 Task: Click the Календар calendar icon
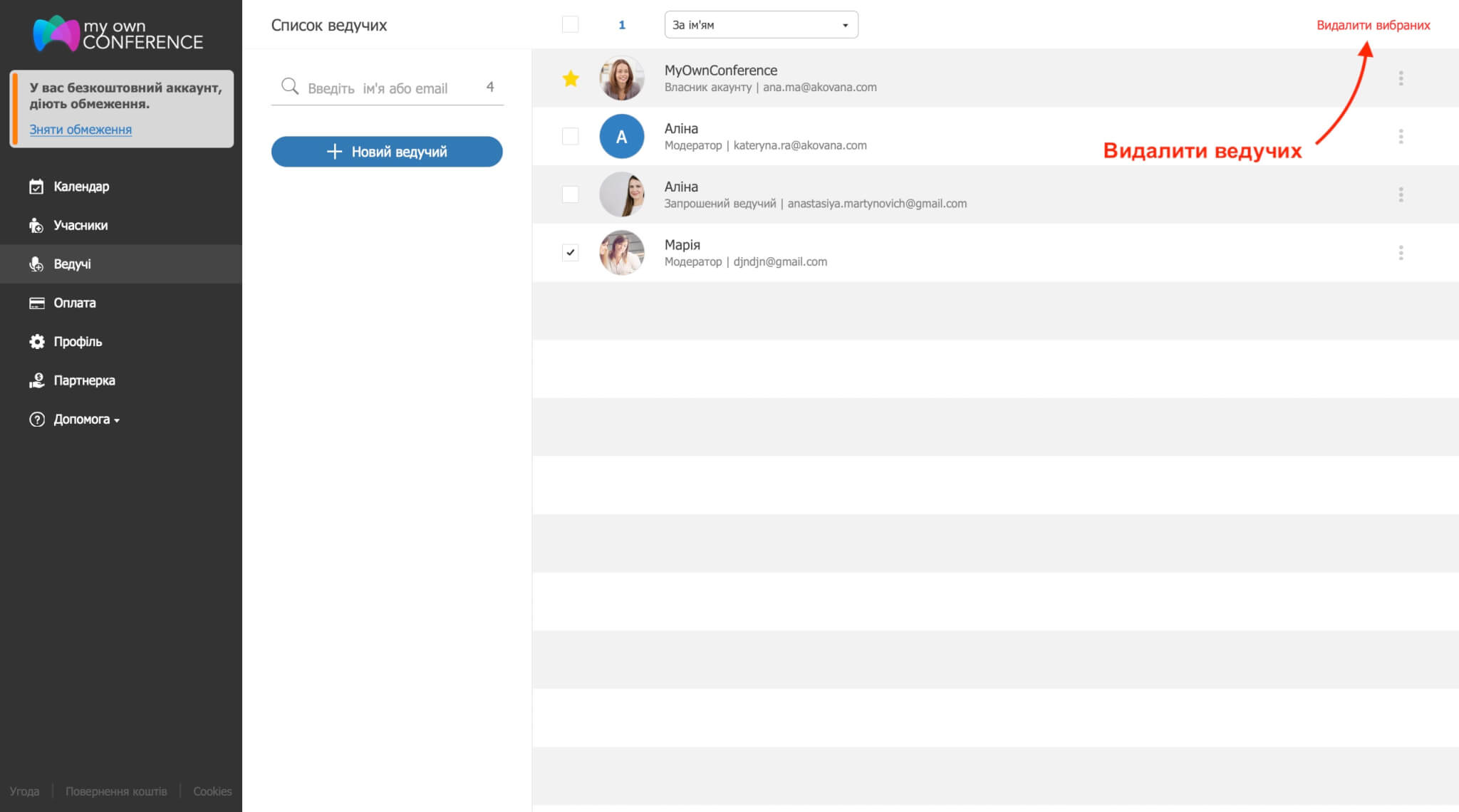click(x=36, y=187)
